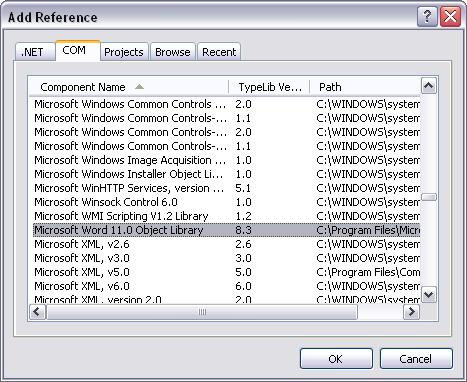Confirm with the OK button
467x382 pixels.
336,359
